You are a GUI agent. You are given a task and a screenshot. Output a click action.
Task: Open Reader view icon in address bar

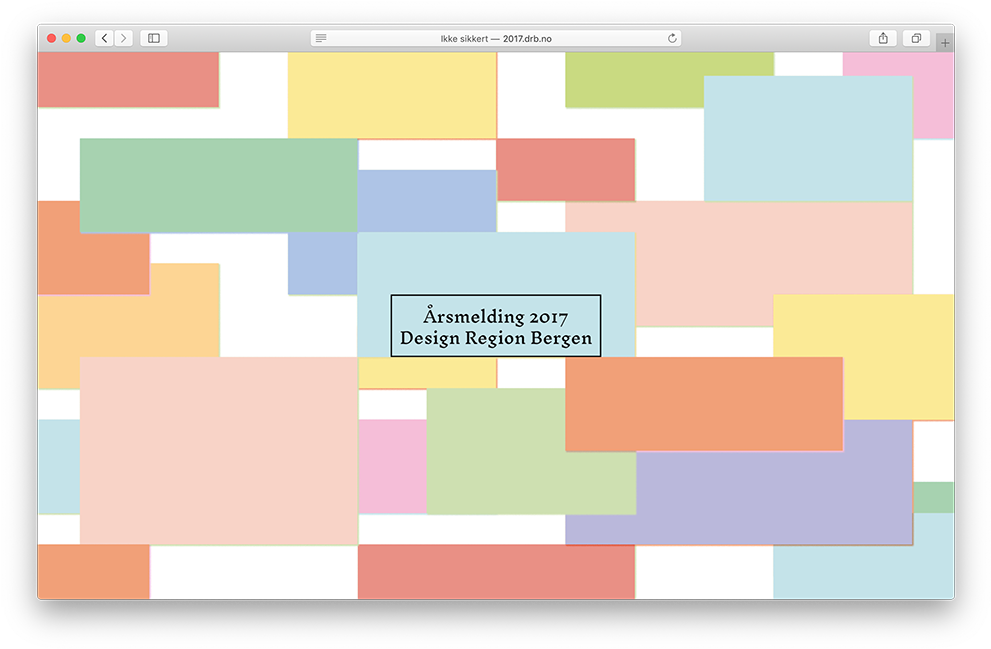point(321,38)
